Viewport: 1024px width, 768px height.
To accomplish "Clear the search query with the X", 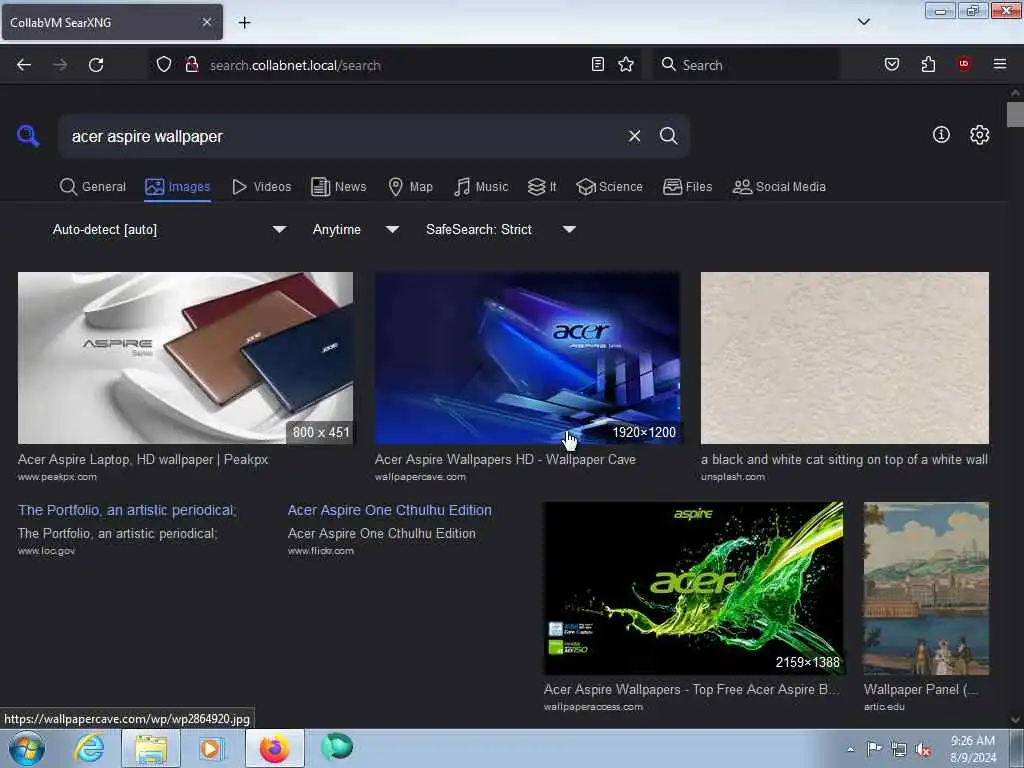I will 634,136.
